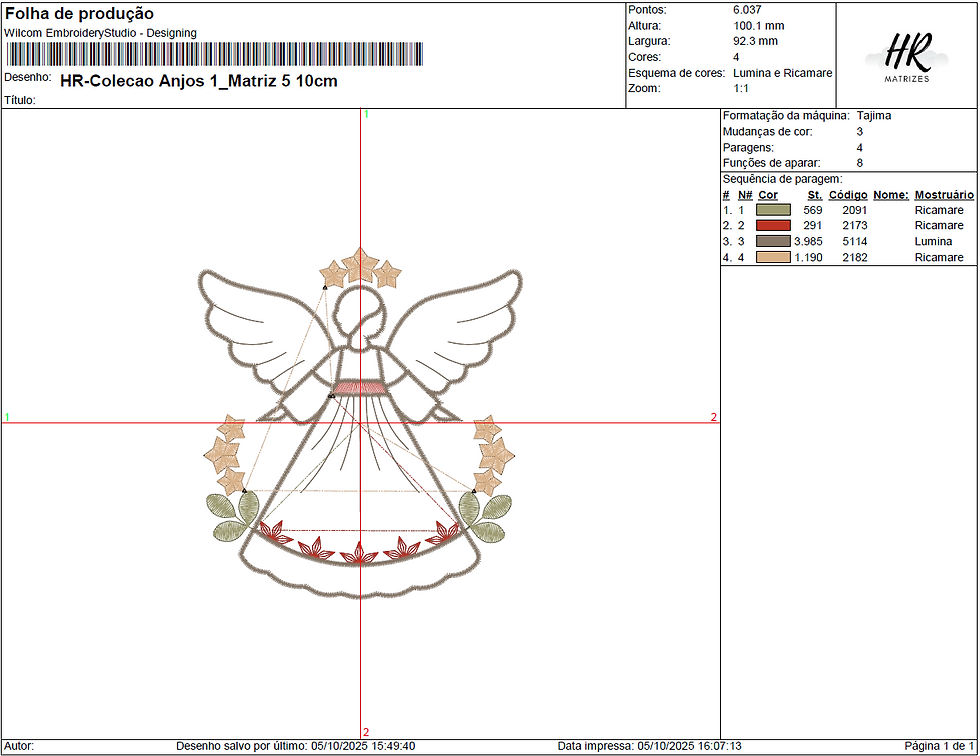Screen dimensions: 980x756
Task: Click the 'Wilcom EmbroideryStudio - Designing' text
Action: (101, 33)
